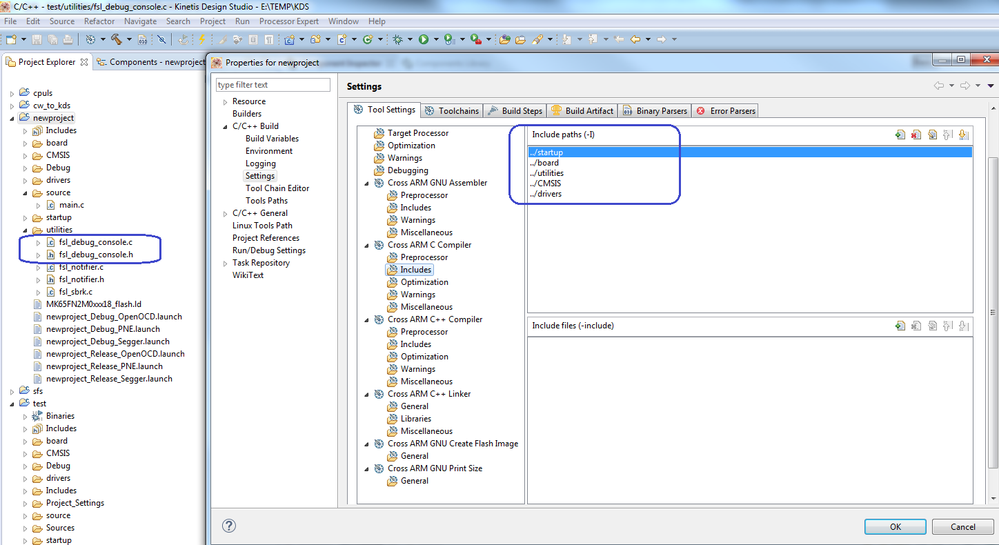This screenshot has height=545, width=999.
Task: Switch to the Build Artifact tab
Action: click(x=582, y=110)
